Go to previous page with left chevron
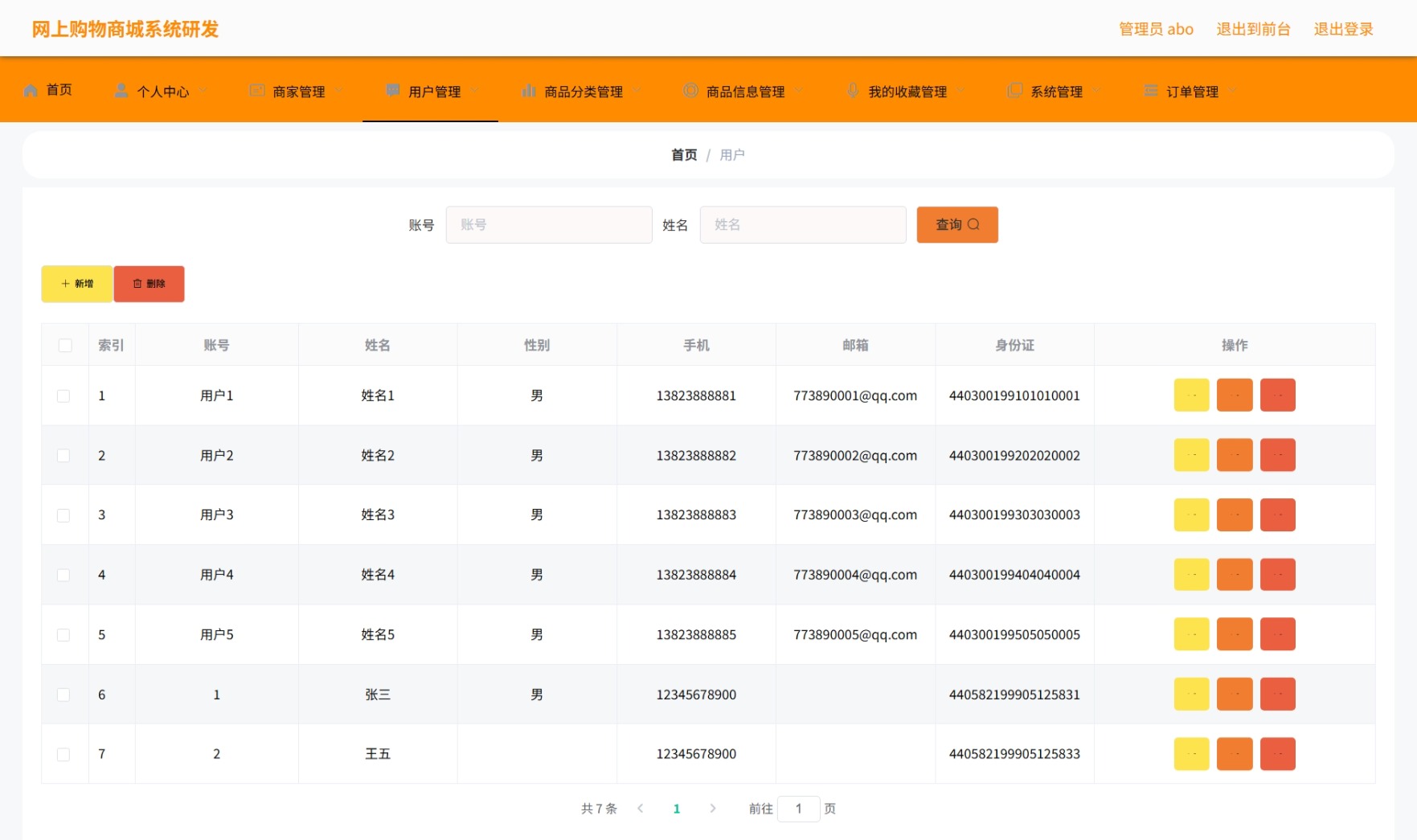Viewport: 1417px width, 840px height. point(641,809)
